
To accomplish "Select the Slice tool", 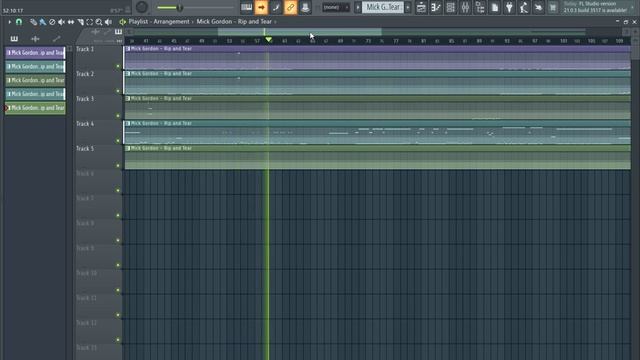I will point(80,22).
